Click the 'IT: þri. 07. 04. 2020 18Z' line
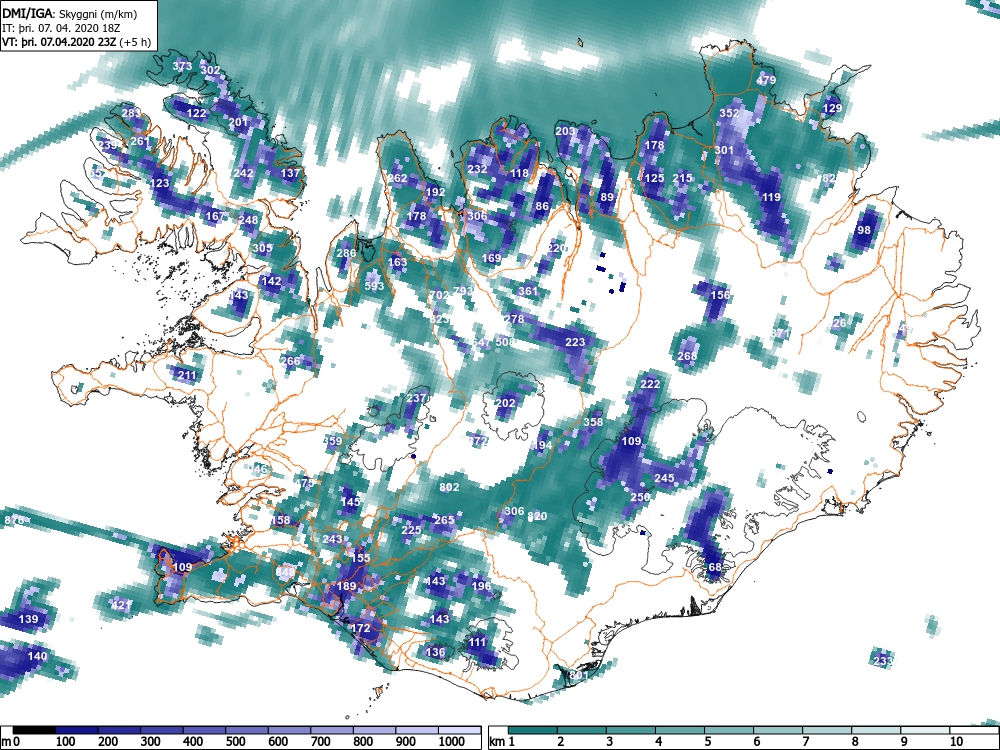The height and width of the screenshot is (750, 1000). tap(60, 28)
